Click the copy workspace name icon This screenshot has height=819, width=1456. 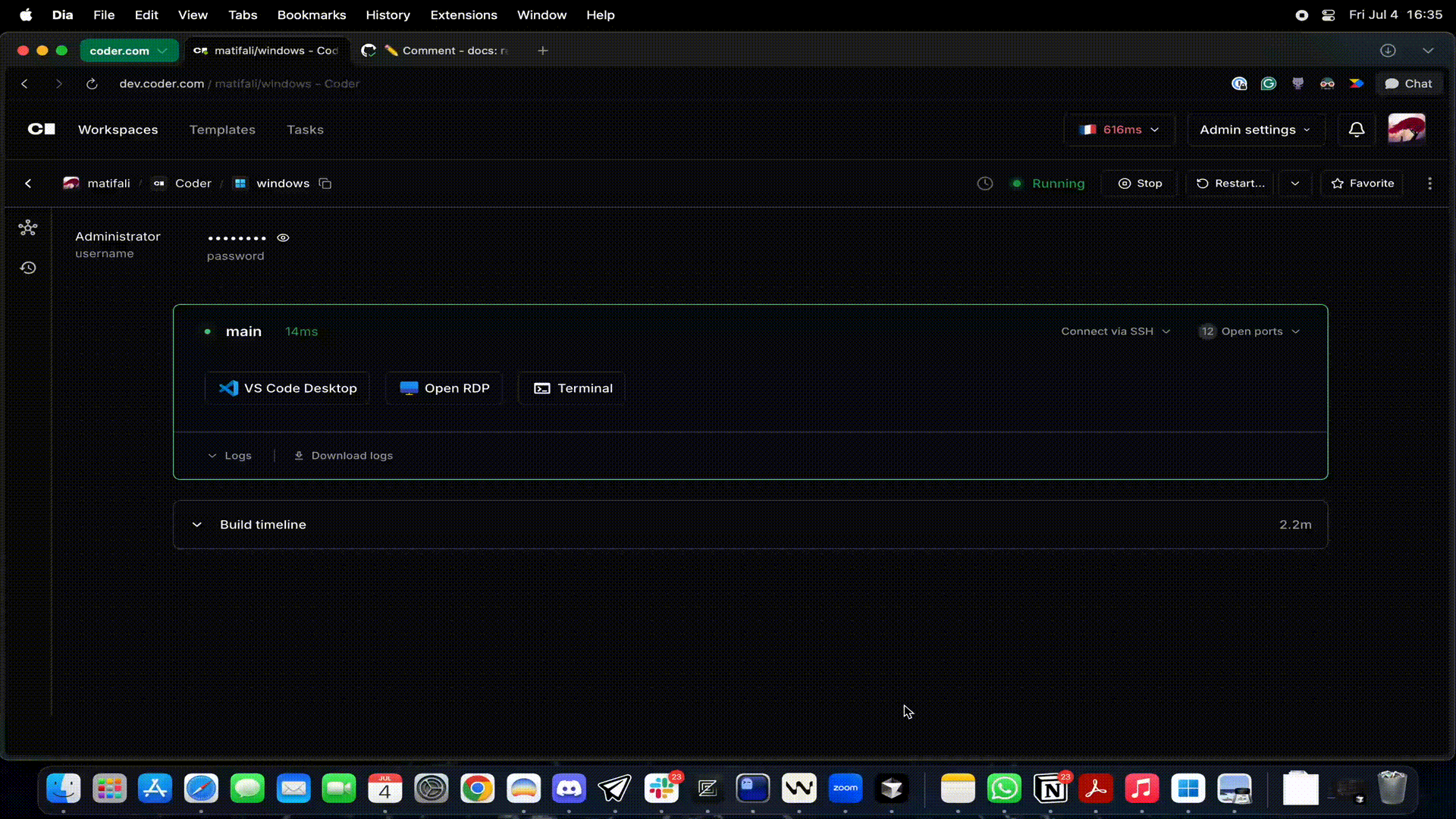click(x=325, y=184)
